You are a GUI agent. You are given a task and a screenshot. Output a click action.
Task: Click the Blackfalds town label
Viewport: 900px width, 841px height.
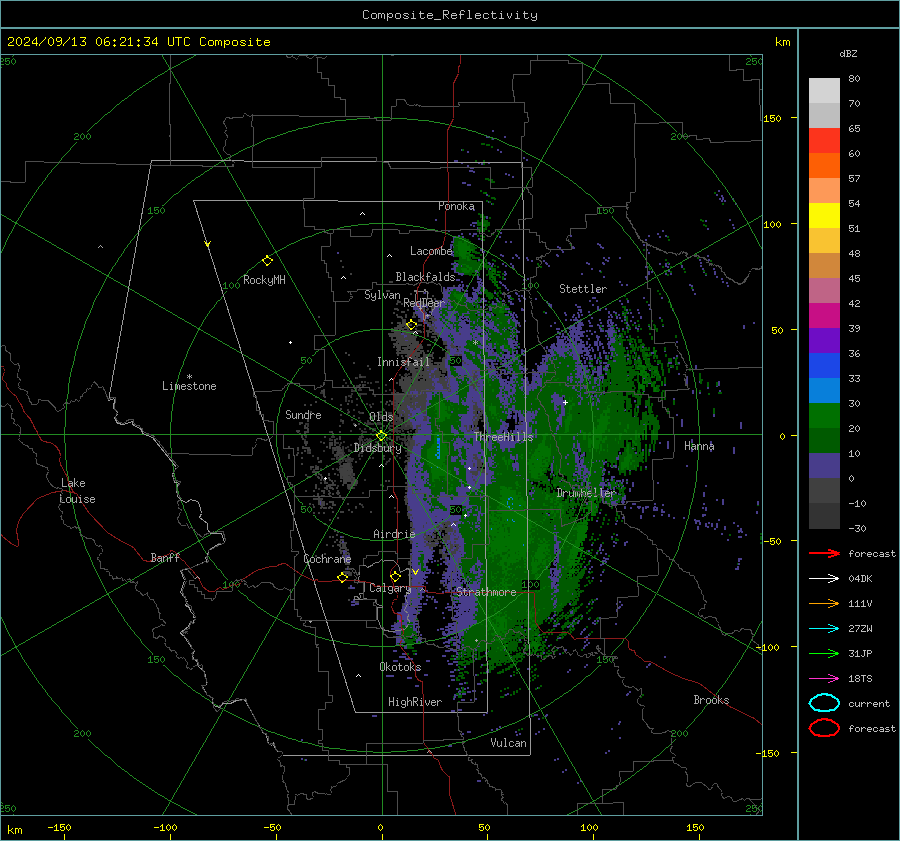point(425,277)
